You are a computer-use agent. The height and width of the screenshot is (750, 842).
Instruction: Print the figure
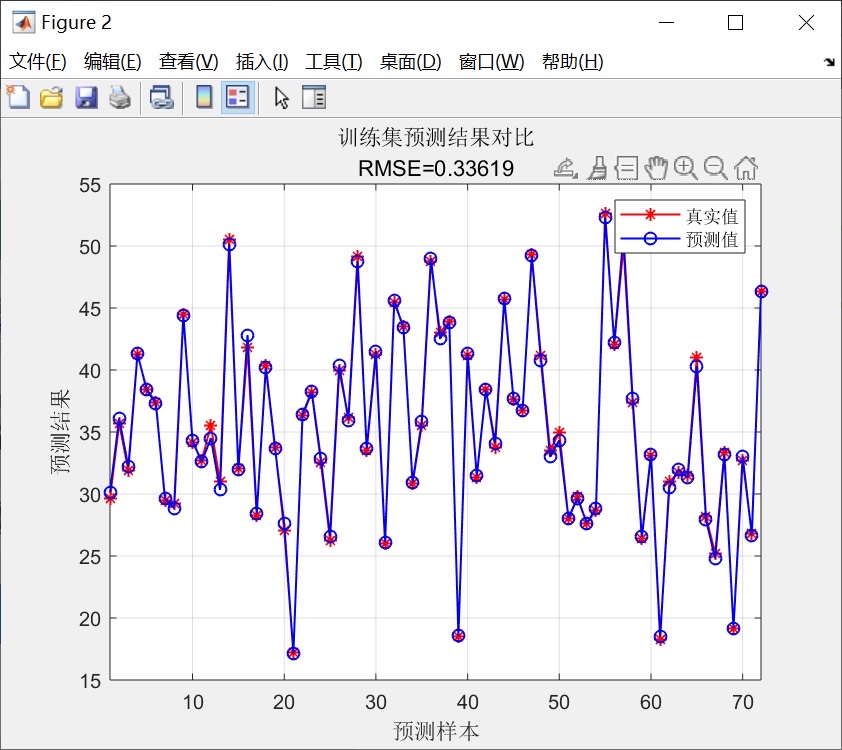117,97
